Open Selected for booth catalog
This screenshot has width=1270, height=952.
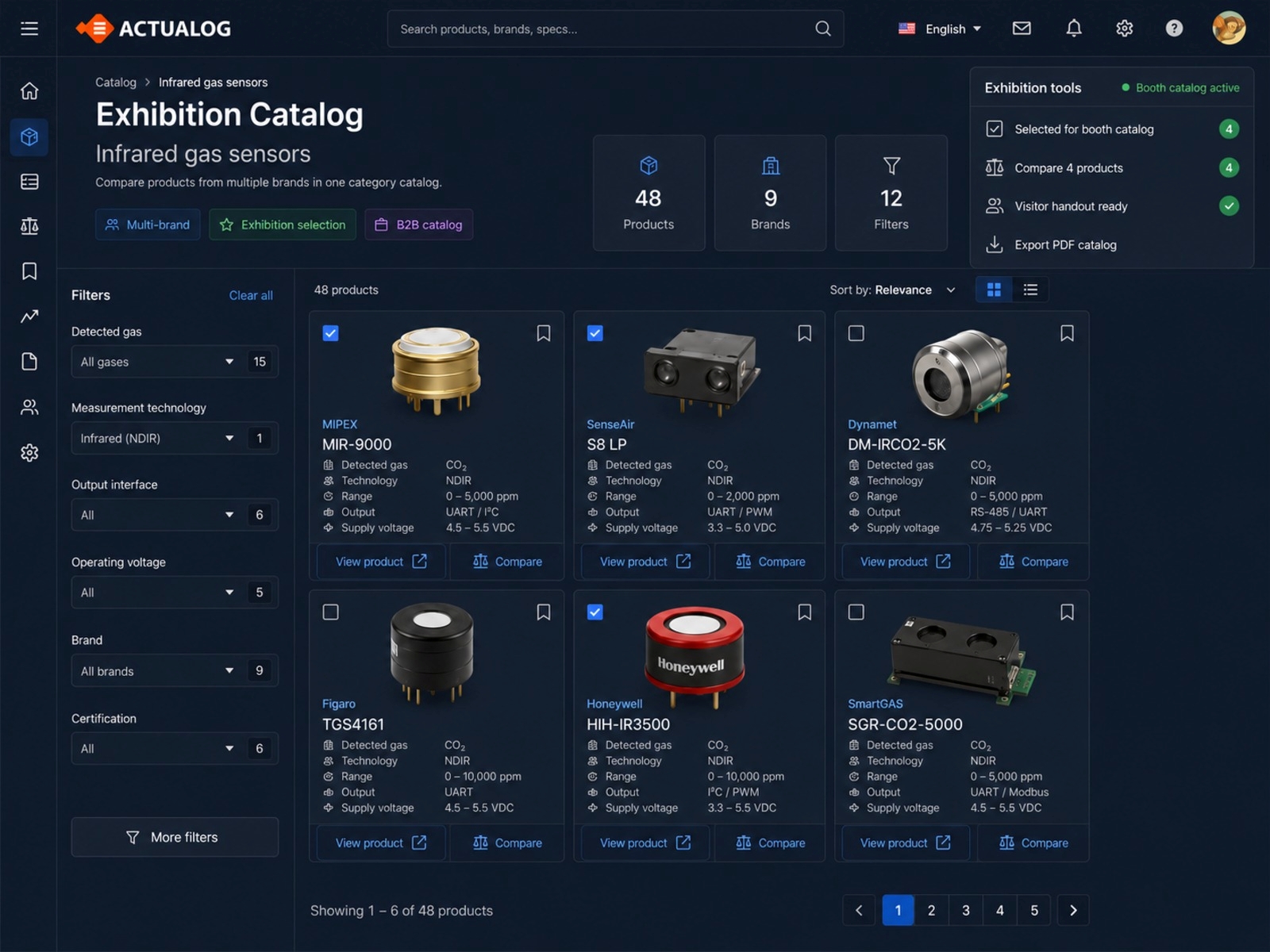1112,129
